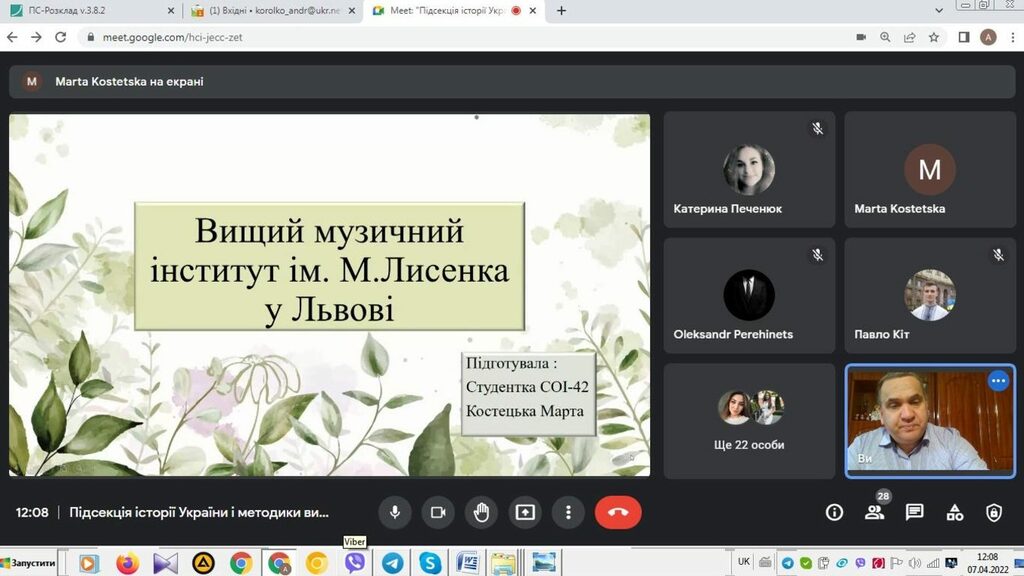This screenshot has width=1024, height=576.
Task: Bookmark this page with the star icon
Action: [x=934, y=37]
